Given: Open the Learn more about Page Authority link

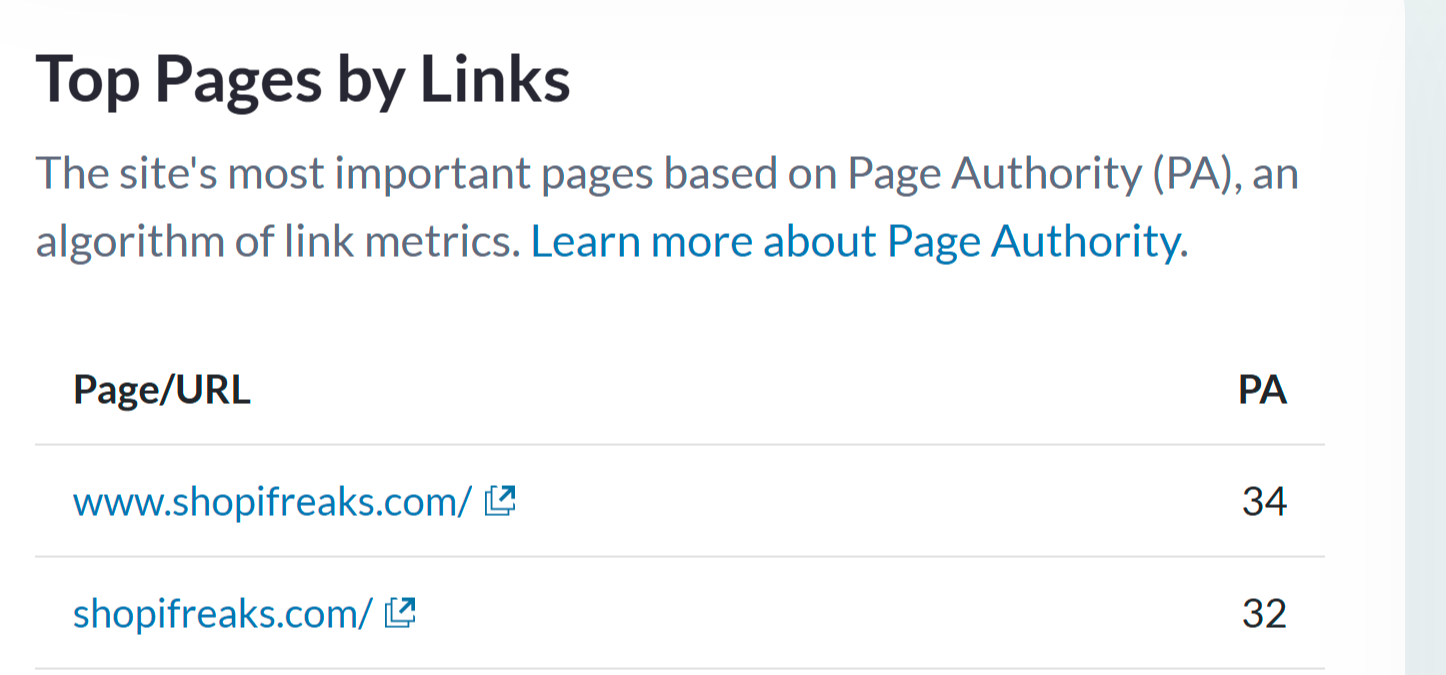Looking at the screenshot, I should (859, 241).
